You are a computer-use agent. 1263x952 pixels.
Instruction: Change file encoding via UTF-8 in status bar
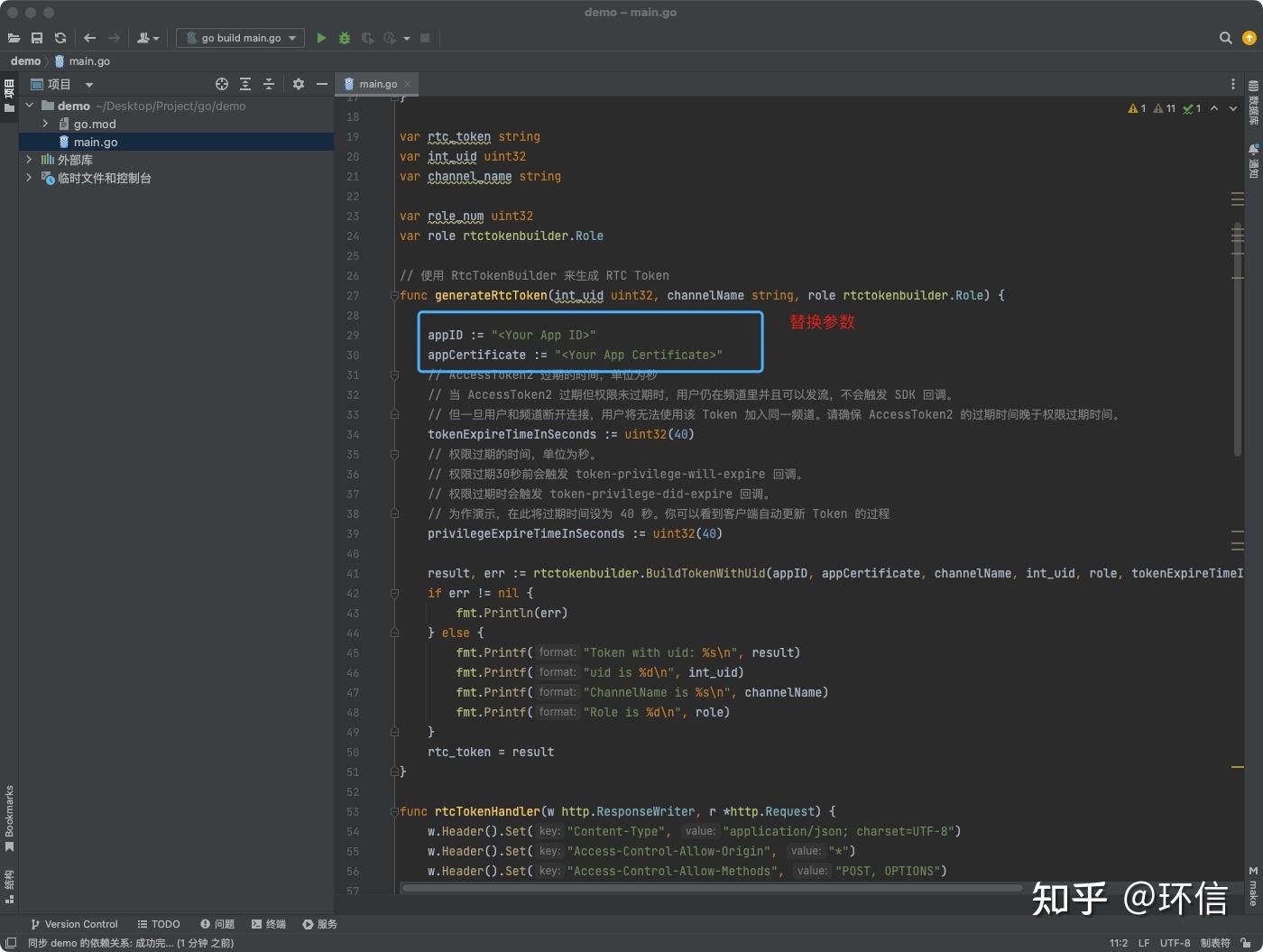tap(1175, 943)
